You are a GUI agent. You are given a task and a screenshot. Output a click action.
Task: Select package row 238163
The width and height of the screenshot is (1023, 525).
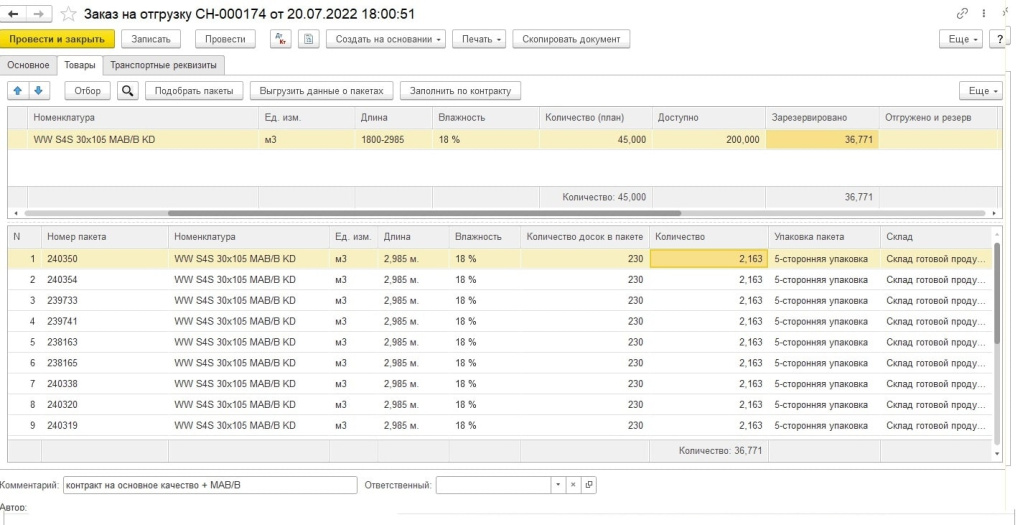(500, 342)
